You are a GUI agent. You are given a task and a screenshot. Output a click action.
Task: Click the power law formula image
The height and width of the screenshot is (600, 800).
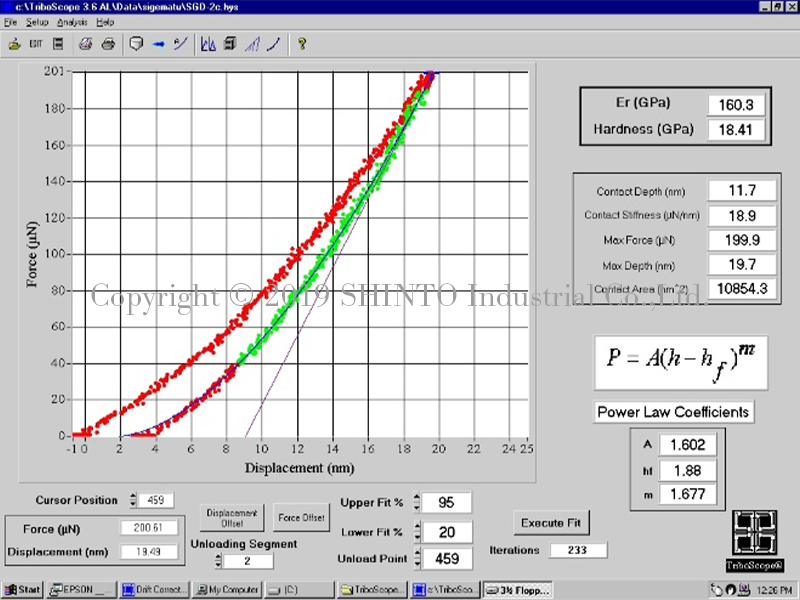(681, 362)
